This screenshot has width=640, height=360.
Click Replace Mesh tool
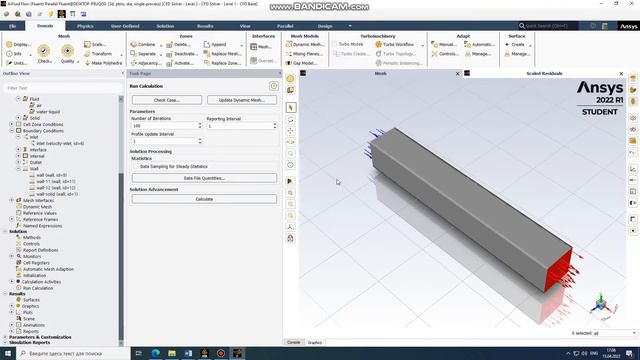tap(223, 54)
